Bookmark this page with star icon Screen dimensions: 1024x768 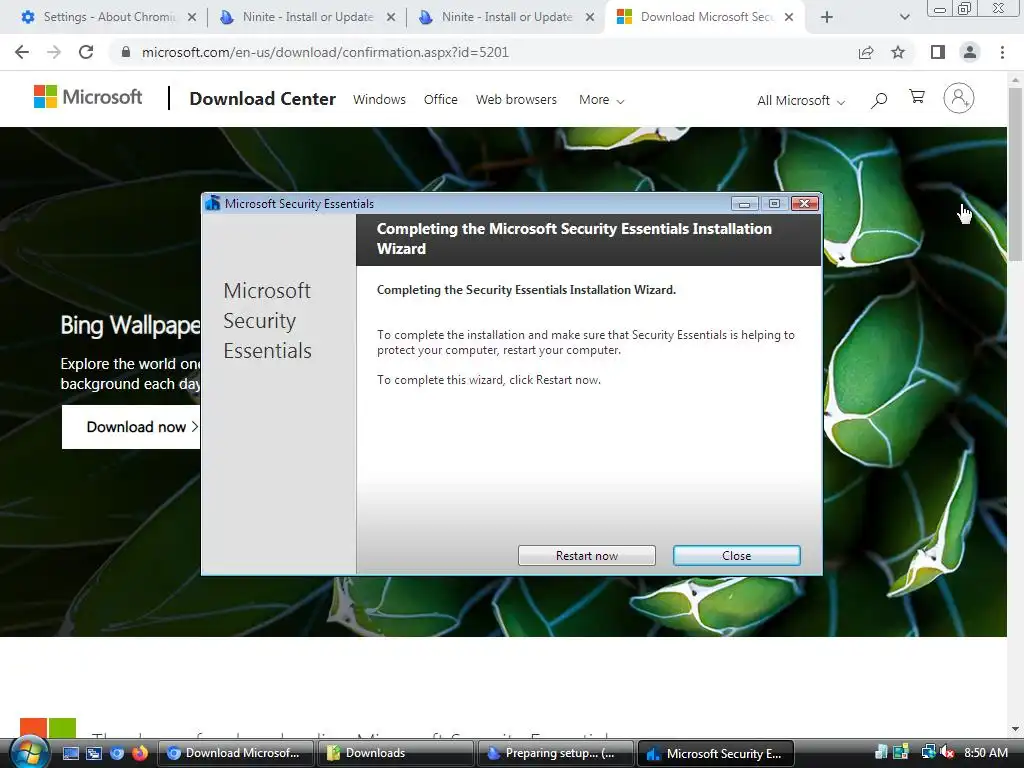tap(898, 52)
